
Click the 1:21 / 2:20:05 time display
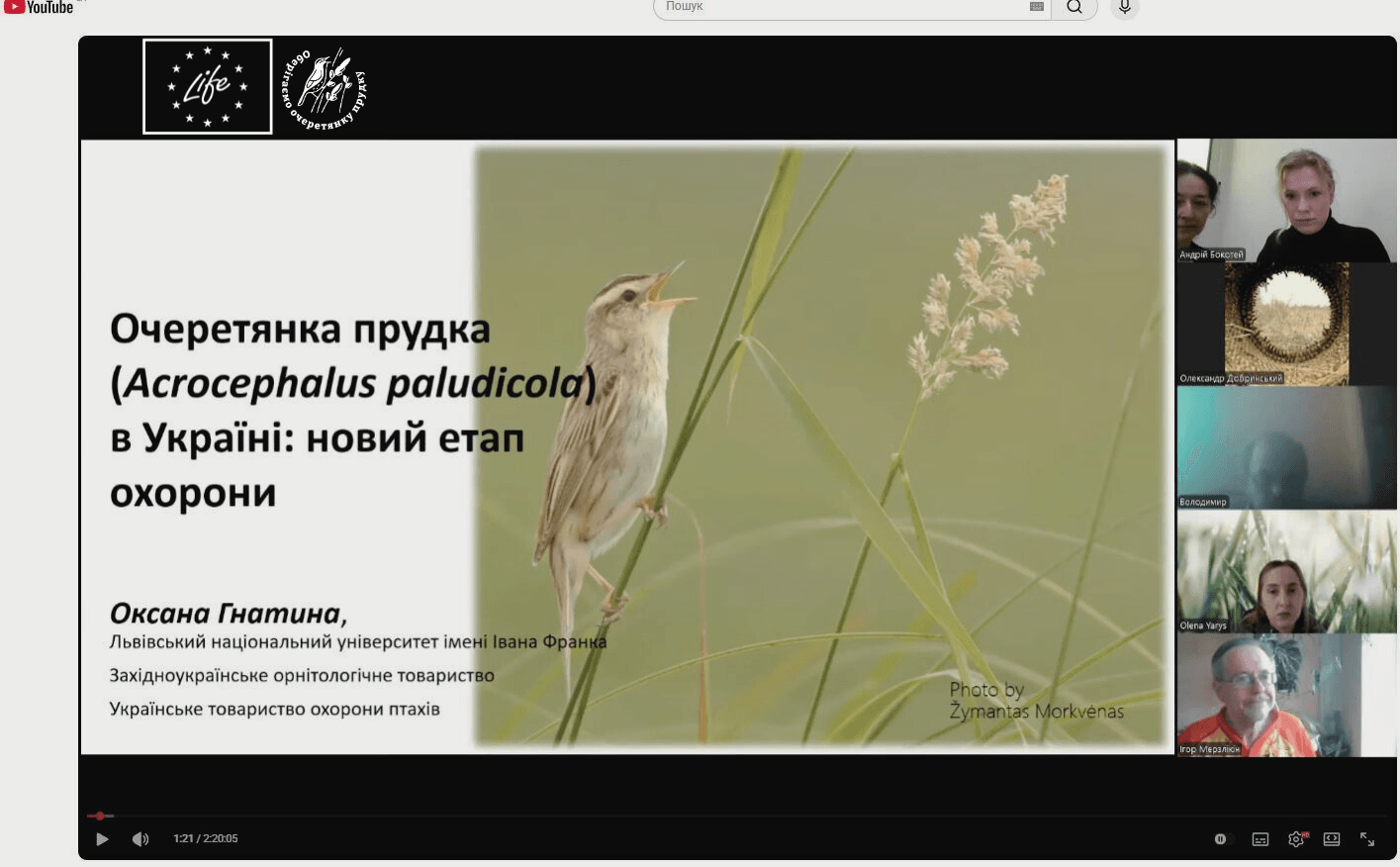click(206, 839)
